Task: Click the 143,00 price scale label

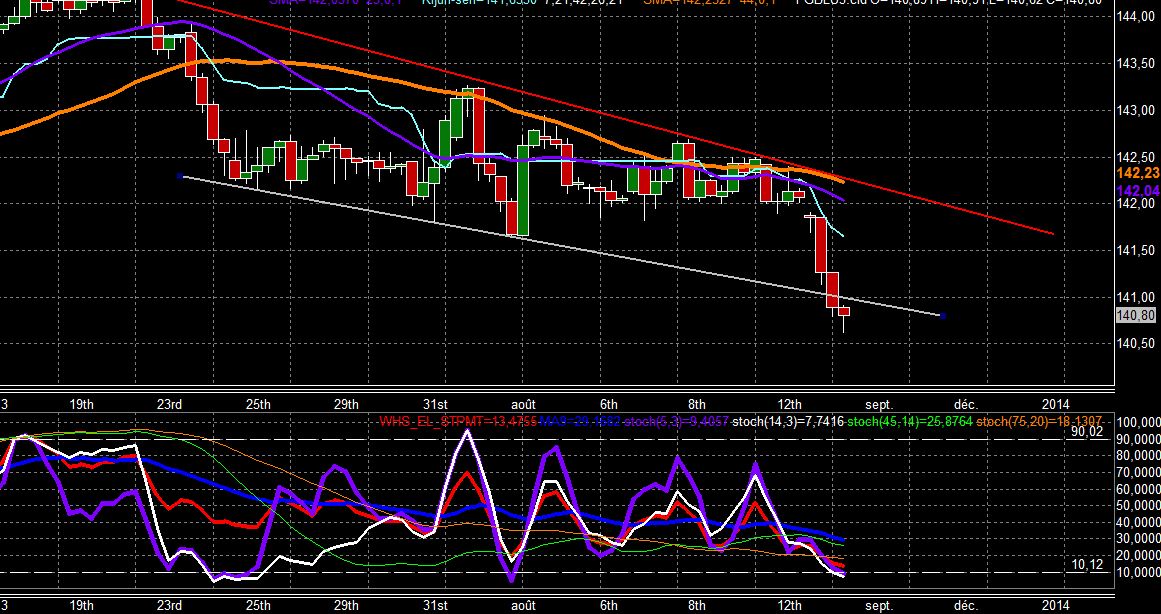Action: point(1135,110)
